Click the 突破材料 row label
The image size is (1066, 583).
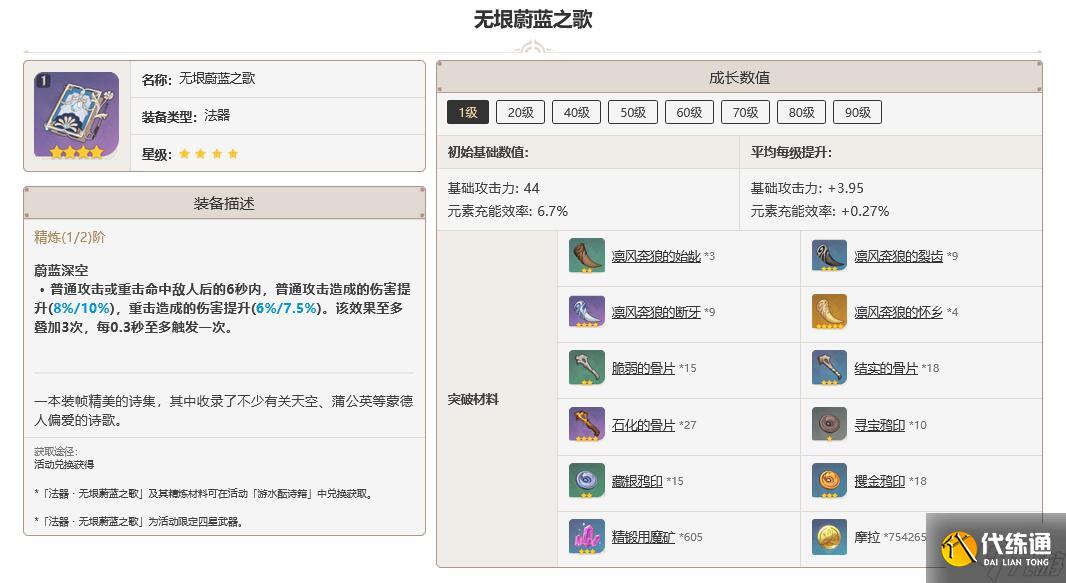[473, 400]
